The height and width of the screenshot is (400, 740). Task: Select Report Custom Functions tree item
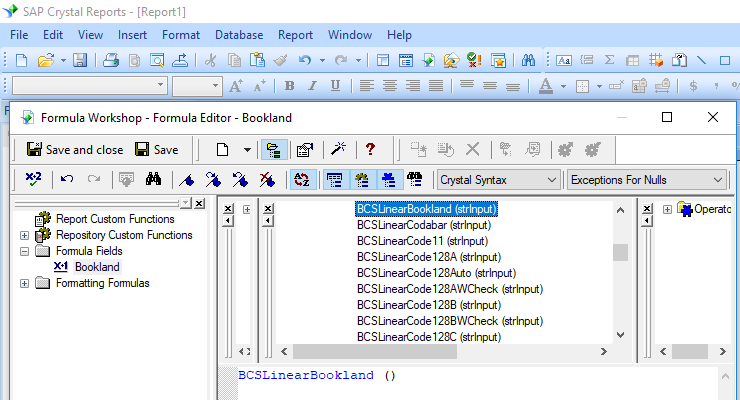tap(115, 219)
